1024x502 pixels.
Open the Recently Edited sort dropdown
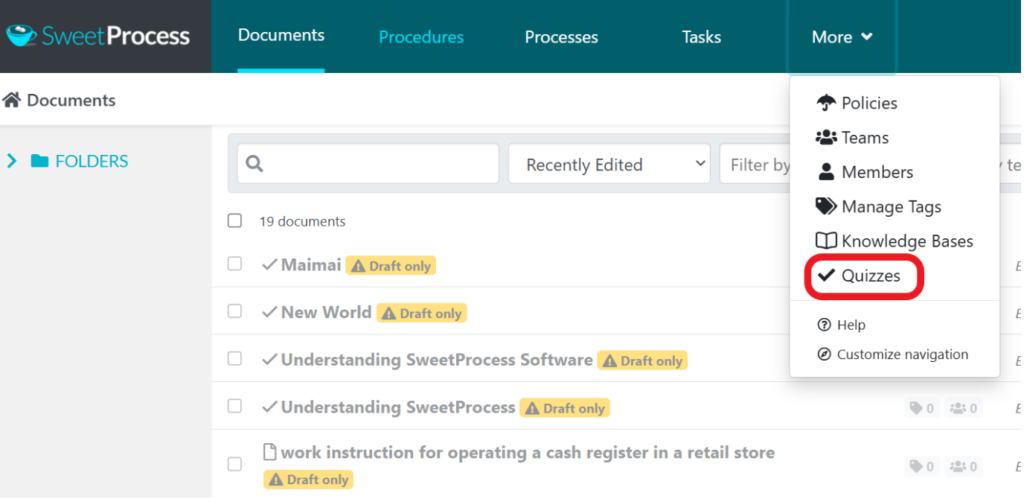point(609,164)
